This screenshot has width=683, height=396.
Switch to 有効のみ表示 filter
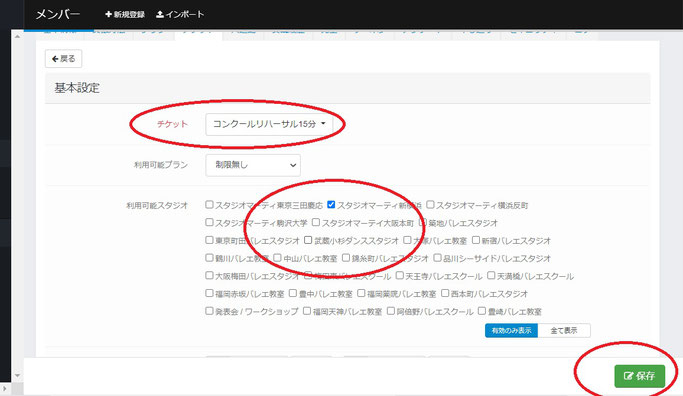(511, 331)
